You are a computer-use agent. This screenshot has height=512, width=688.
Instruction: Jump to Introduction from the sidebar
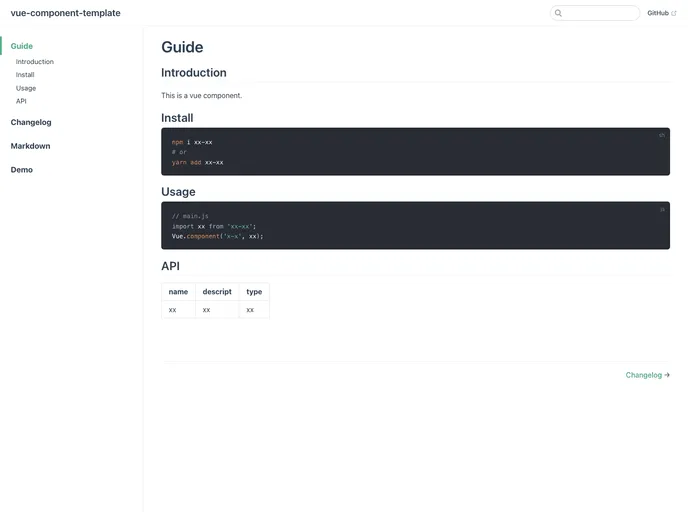(35, 62)
